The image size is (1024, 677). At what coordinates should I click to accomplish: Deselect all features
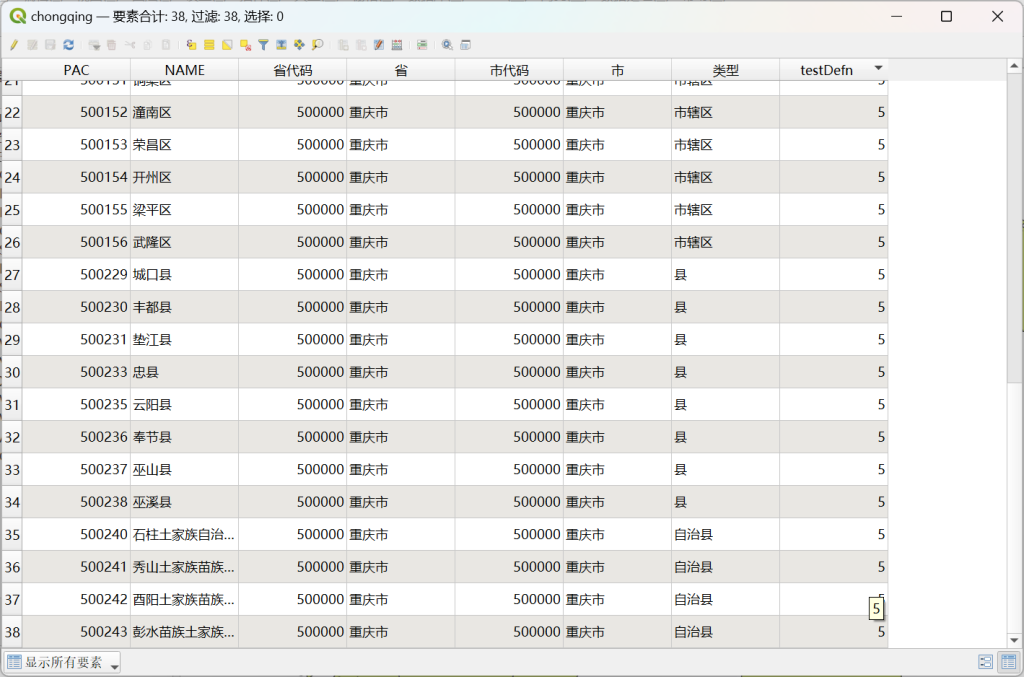246,45
